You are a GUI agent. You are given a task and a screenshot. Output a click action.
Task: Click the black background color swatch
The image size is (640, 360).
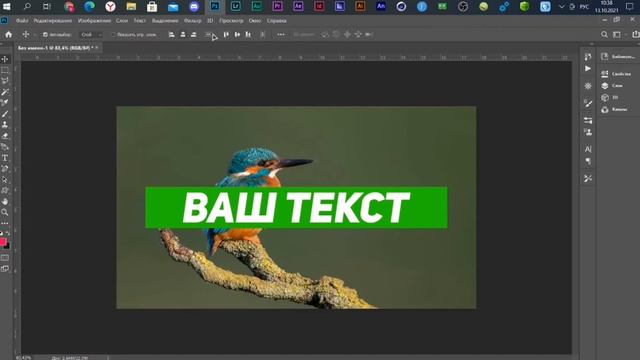[x=8, y=246]
